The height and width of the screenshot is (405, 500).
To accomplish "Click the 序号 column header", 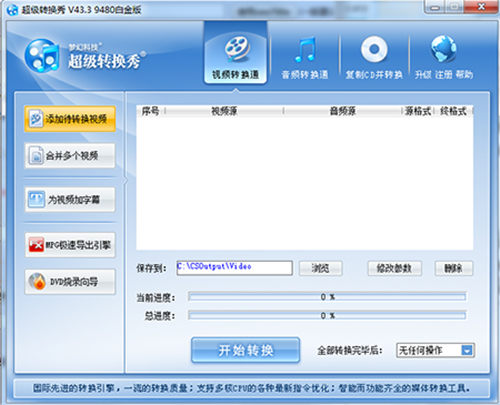I will tap(151, 111).
